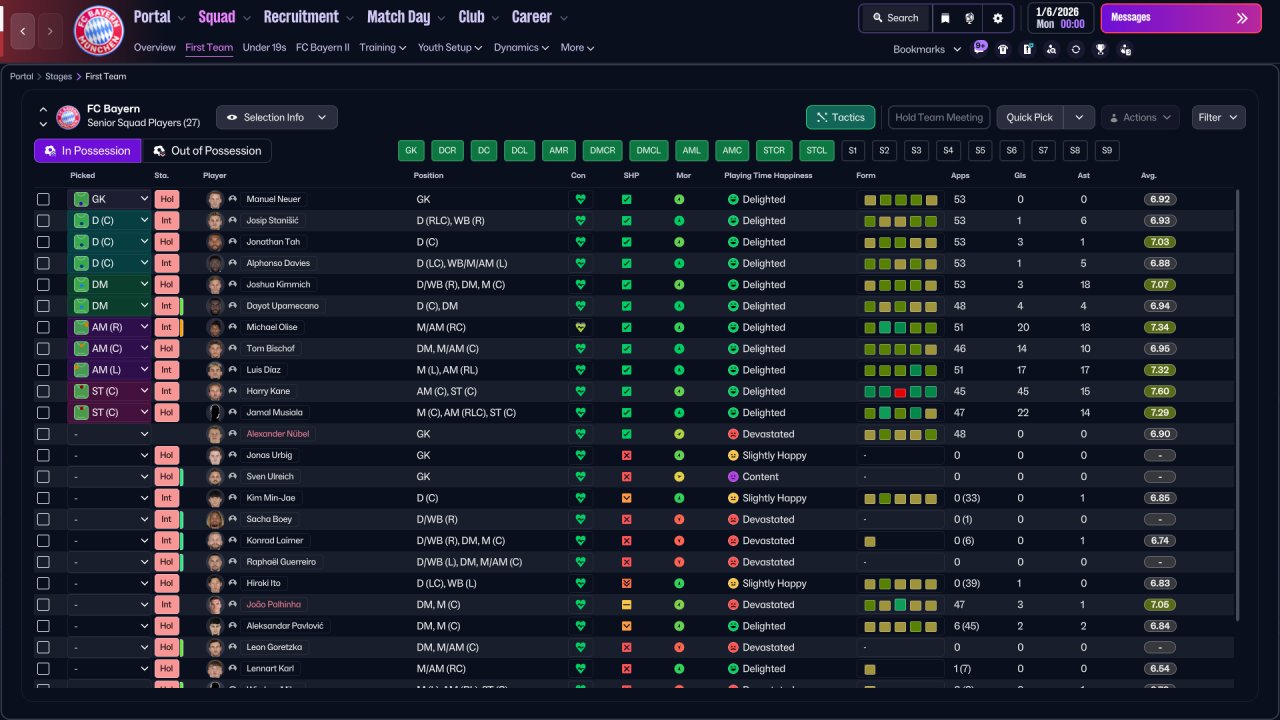Image resolution: width=1280 pixels, height=720 pixels.
Task: Switch to the Under 19s tab
Action: click(x=264, y=47)
